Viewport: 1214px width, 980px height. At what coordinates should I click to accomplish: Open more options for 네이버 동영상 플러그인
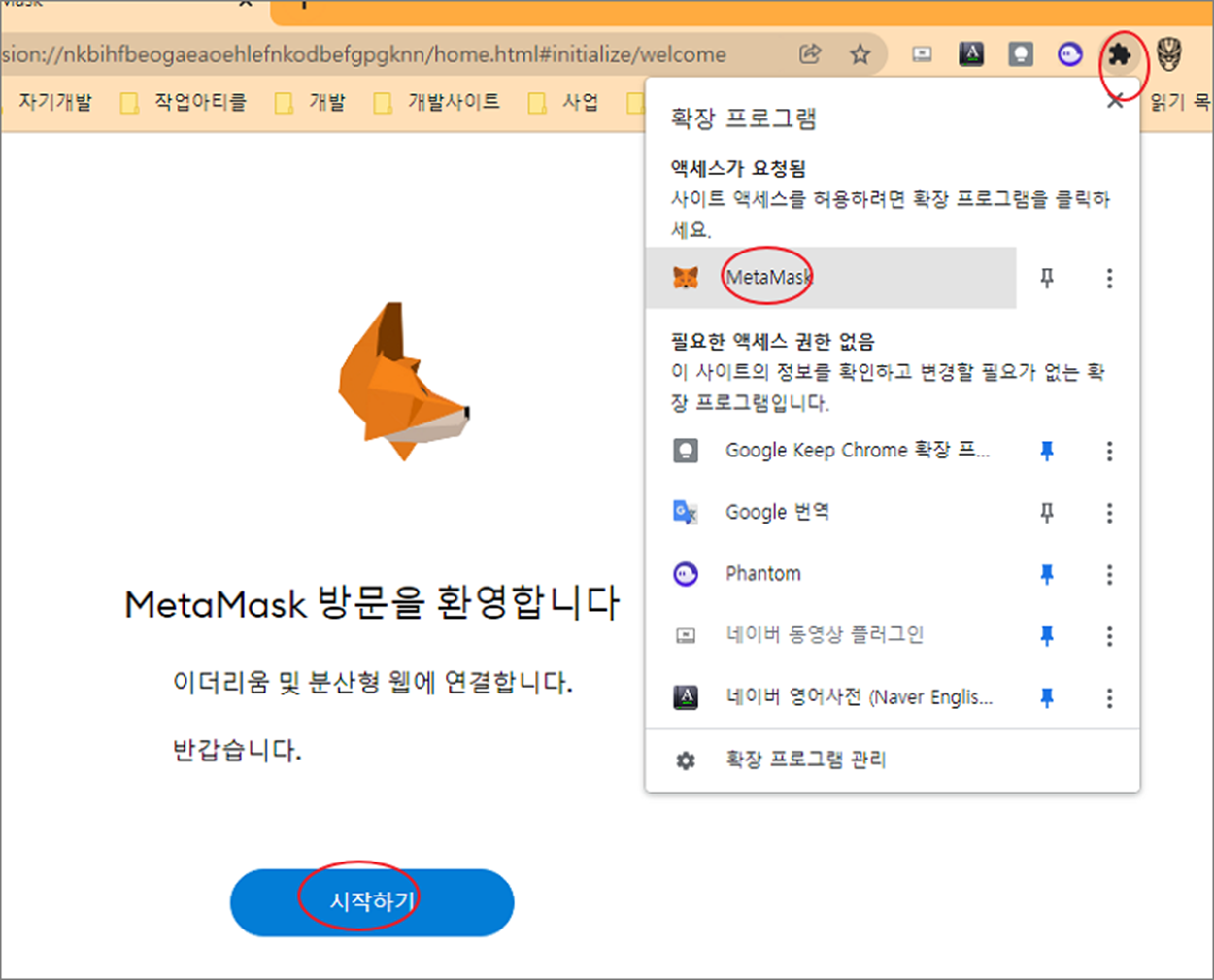[x=1109, y=636]
